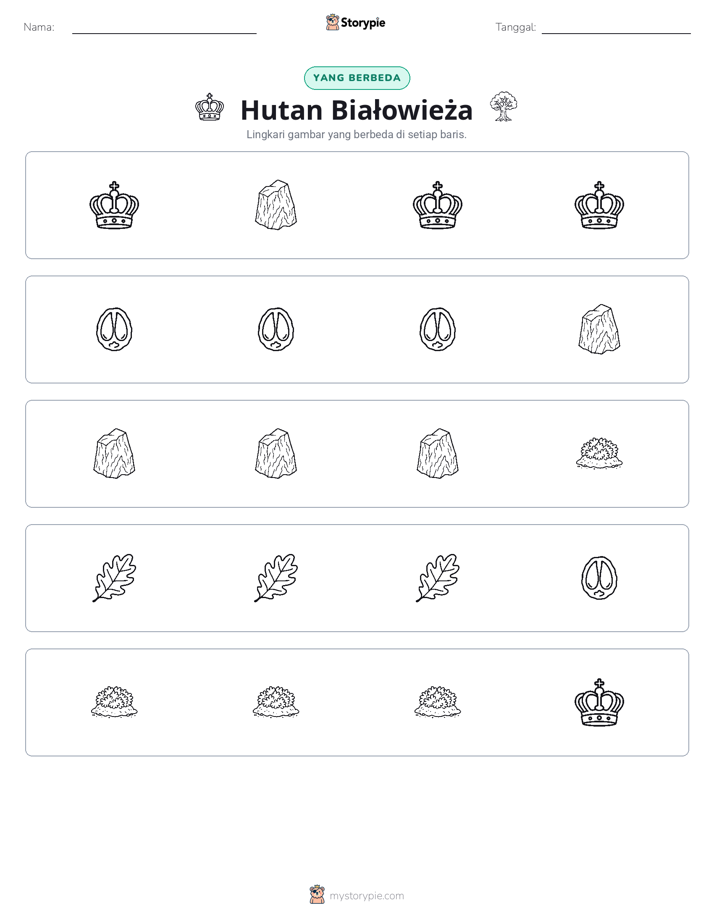Click the first hoof print in row two
Screen dimensions: 714x924
pos(114,329)
